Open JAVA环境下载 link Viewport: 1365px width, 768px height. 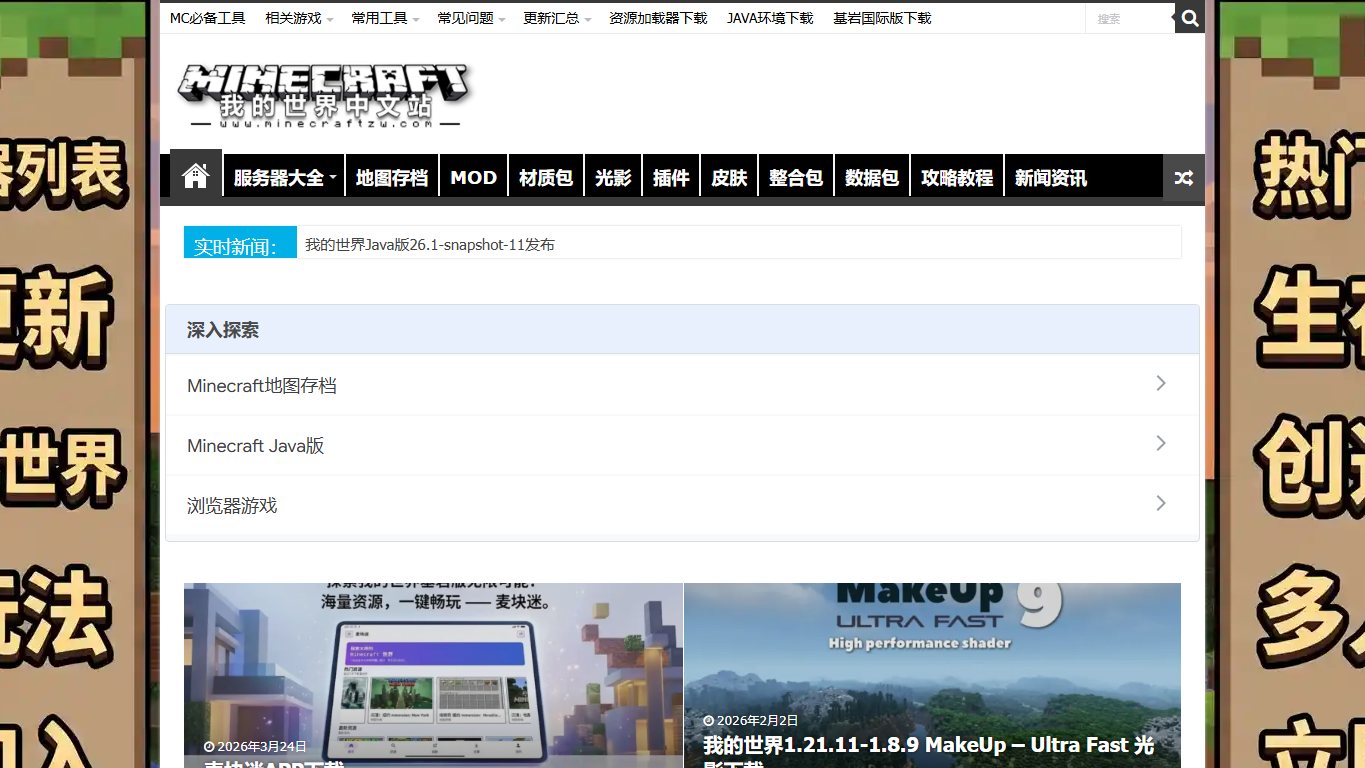770,18
